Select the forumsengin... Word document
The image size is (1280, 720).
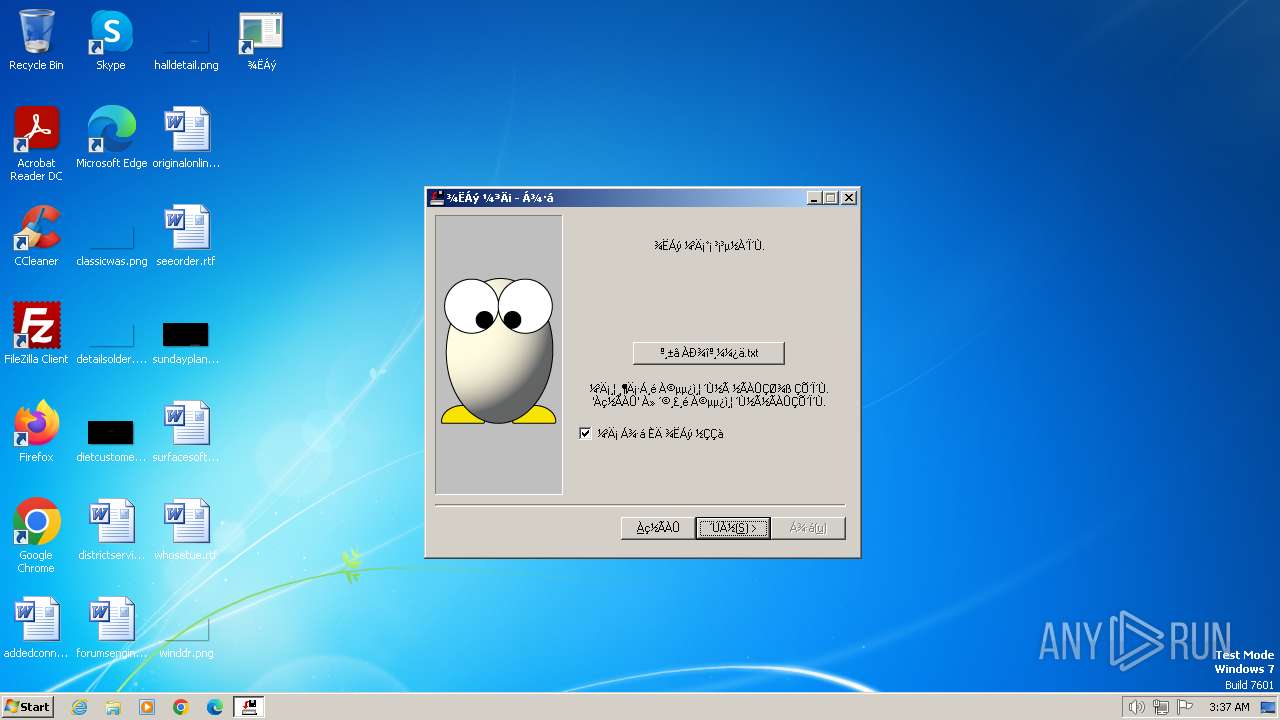pyautogui.click(x=111, y=628)
